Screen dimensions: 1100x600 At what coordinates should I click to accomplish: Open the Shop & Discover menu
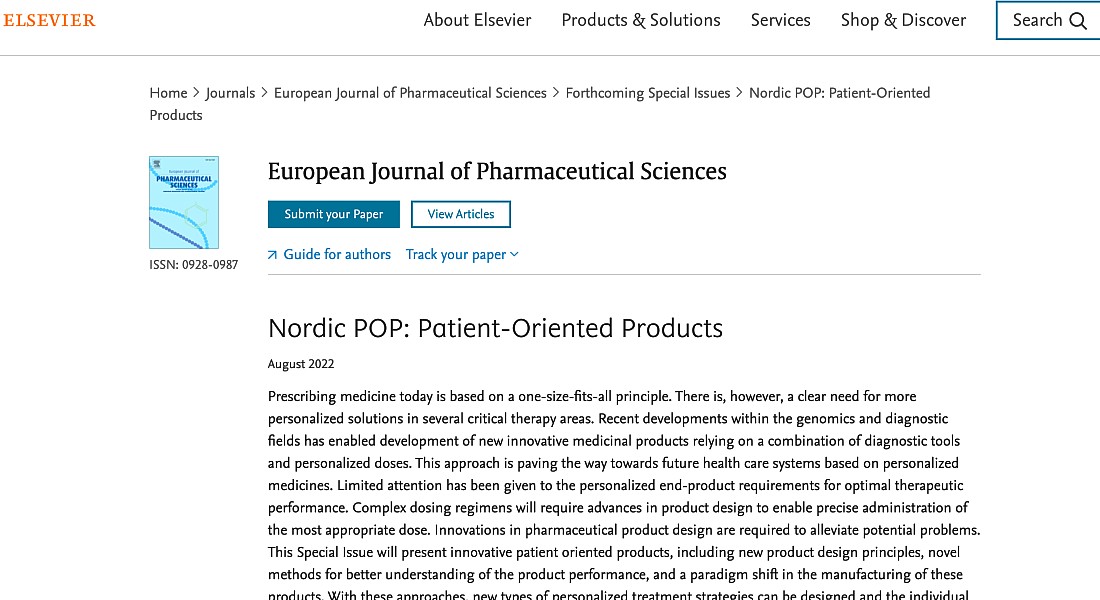pyautogui.click(x=903, y=20)
